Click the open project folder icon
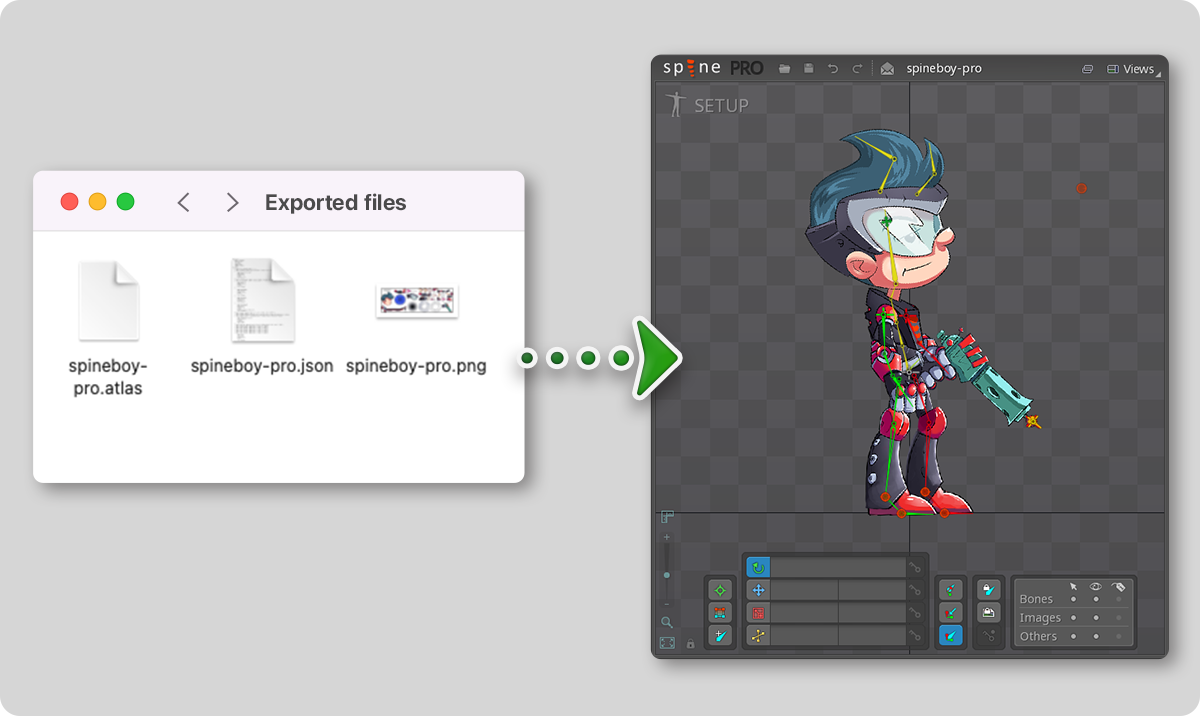 coord(785,69)
